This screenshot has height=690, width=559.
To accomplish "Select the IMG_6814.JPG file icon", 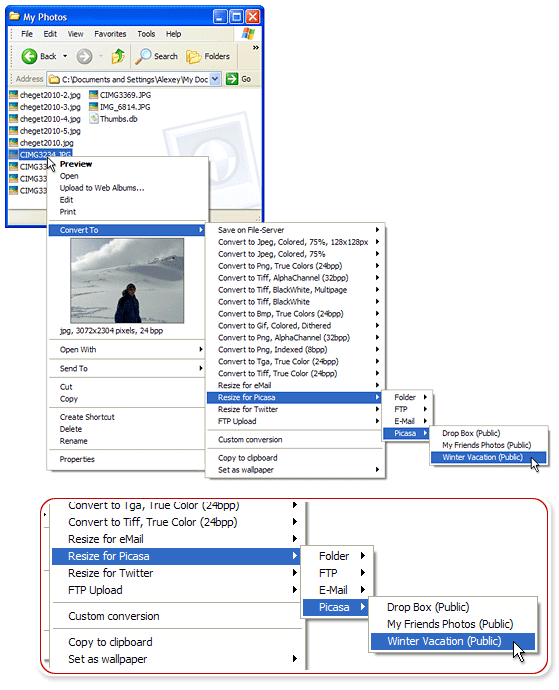I will click(93, 107).
